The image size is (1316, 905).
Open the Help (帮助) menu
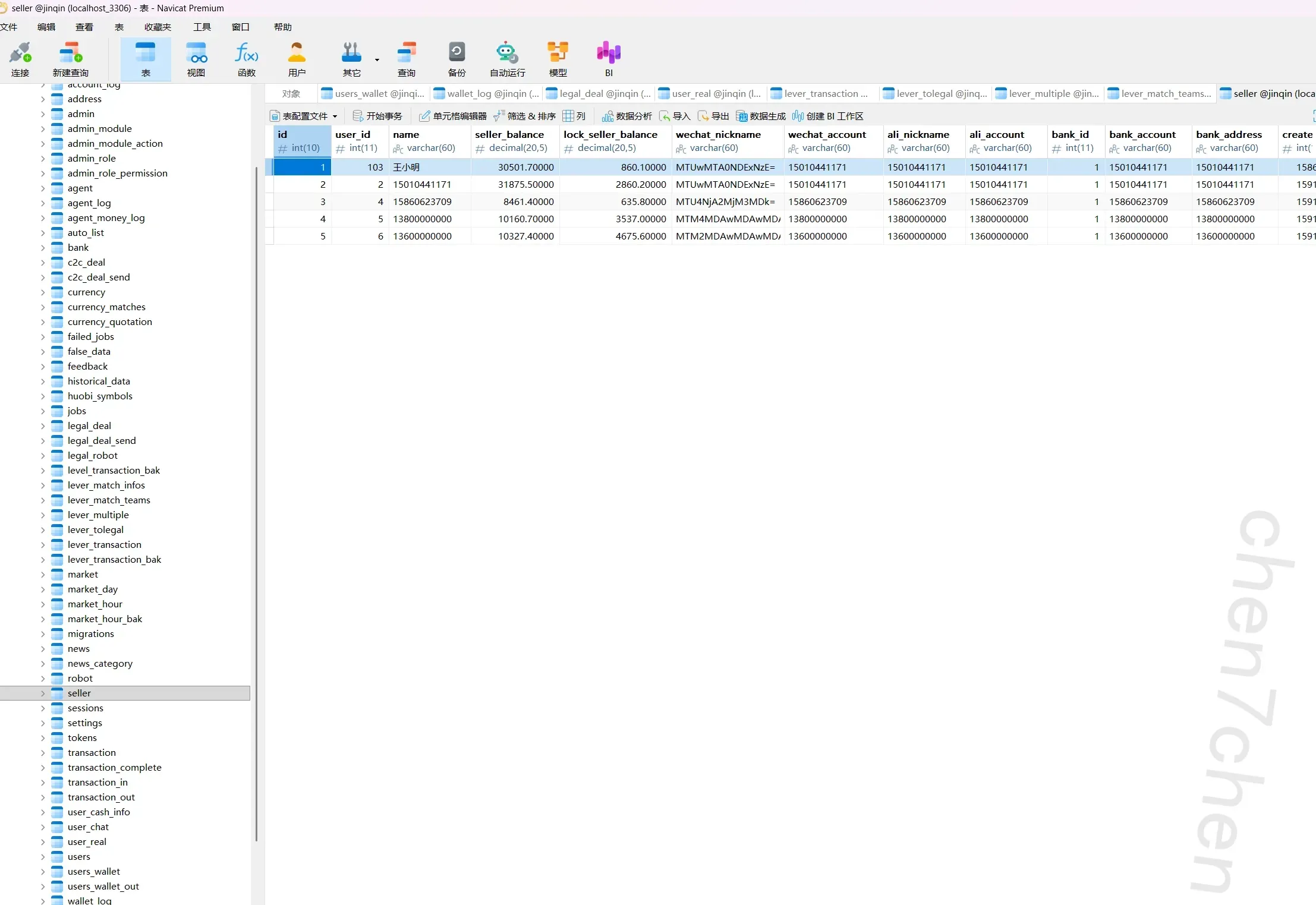(283, 27)
